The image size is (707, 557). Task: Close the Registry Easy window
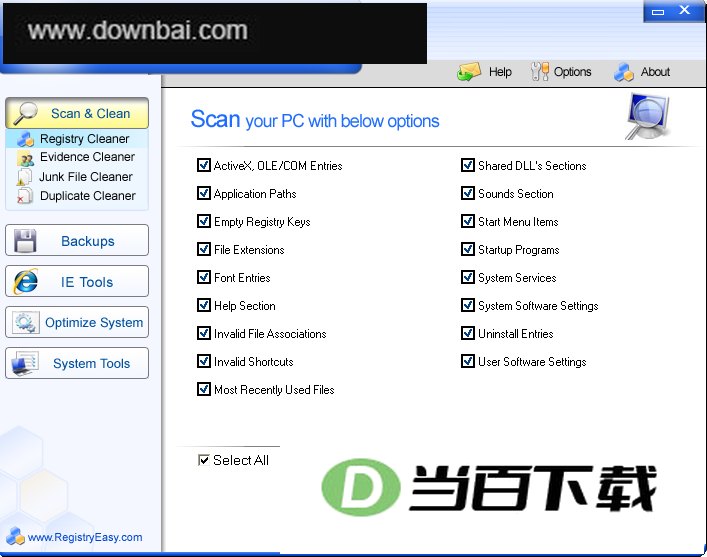(x=685, y=10)
